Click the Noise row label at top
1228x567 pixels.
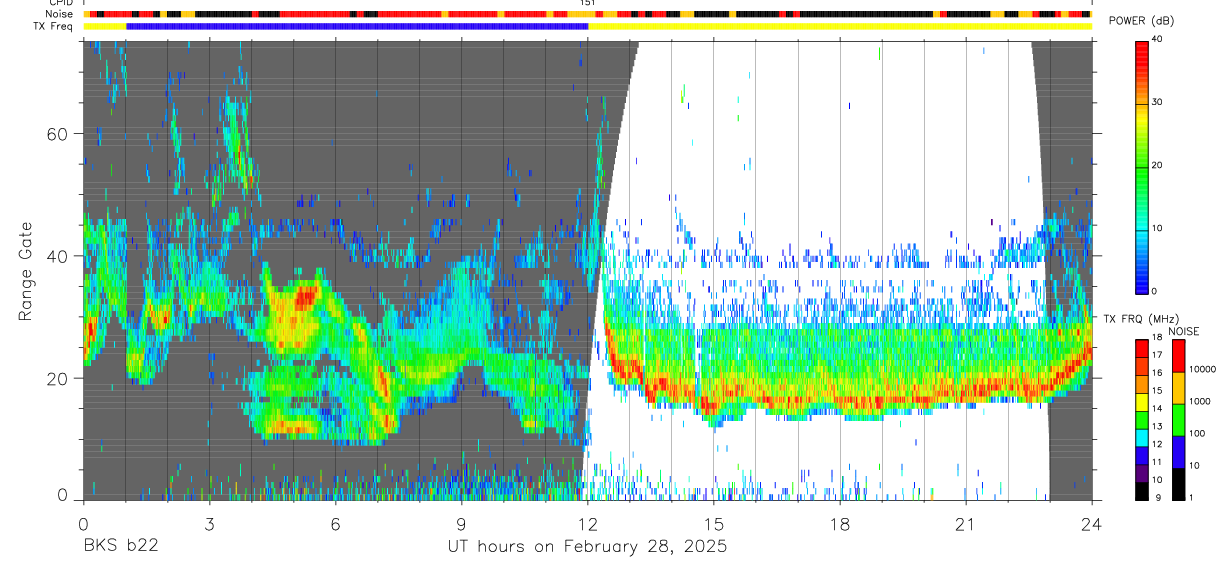61,14
